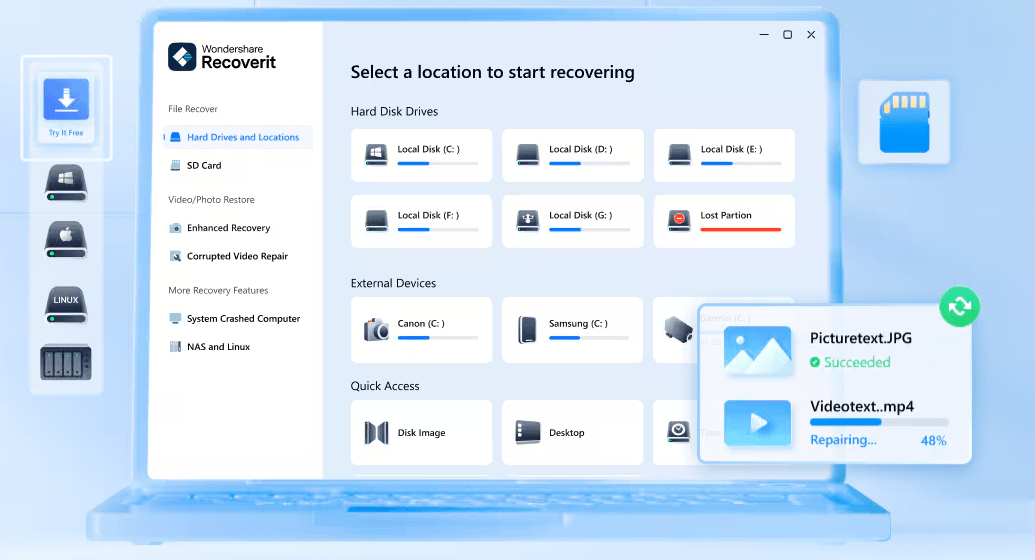Click the NAS and Linux sidebar icon
The width and height of the screenshot is (1035, 560).
(175, 347)
